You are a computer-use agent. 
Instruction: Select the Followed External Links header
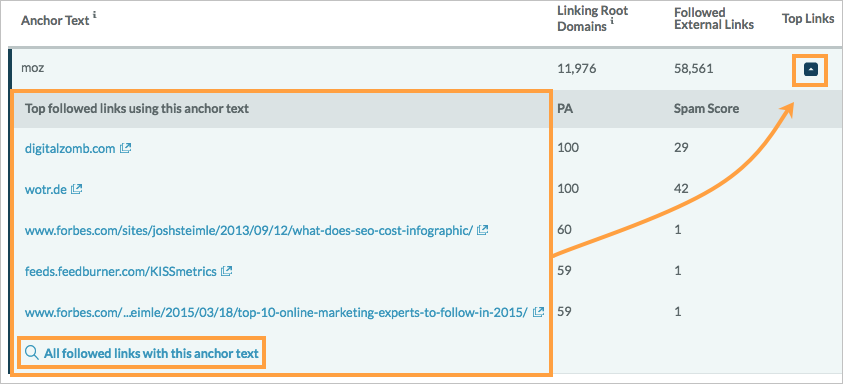[713, 19]
